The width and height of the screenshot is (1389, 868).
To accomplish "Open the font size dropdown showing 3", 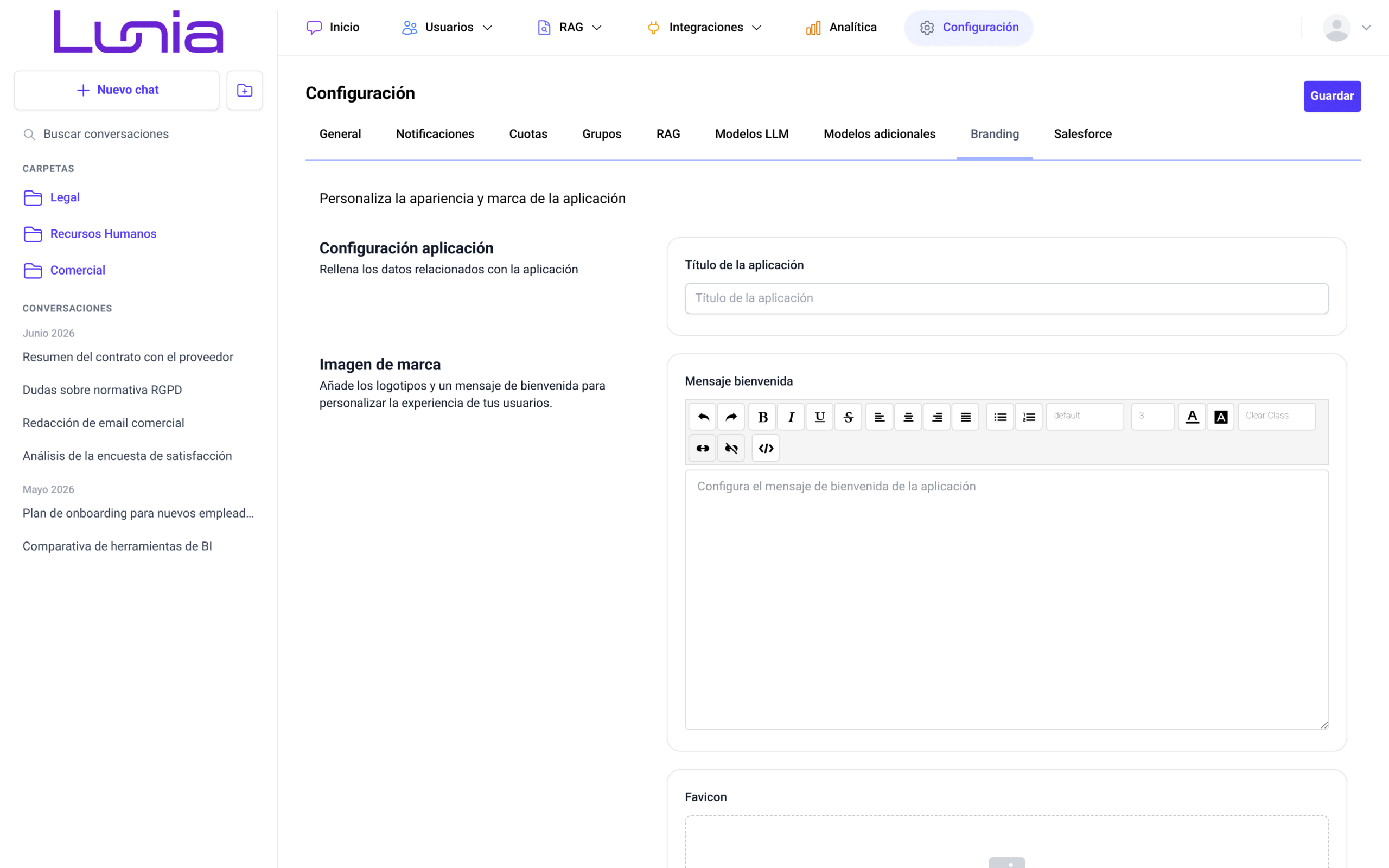I will click(1152, 416).
